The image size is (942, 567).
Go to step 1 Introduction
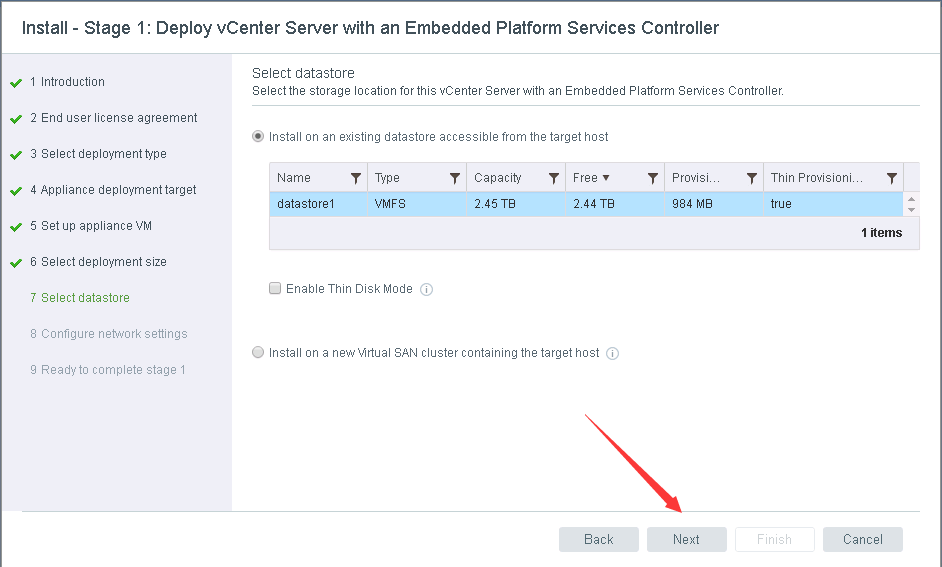[67, 82]
